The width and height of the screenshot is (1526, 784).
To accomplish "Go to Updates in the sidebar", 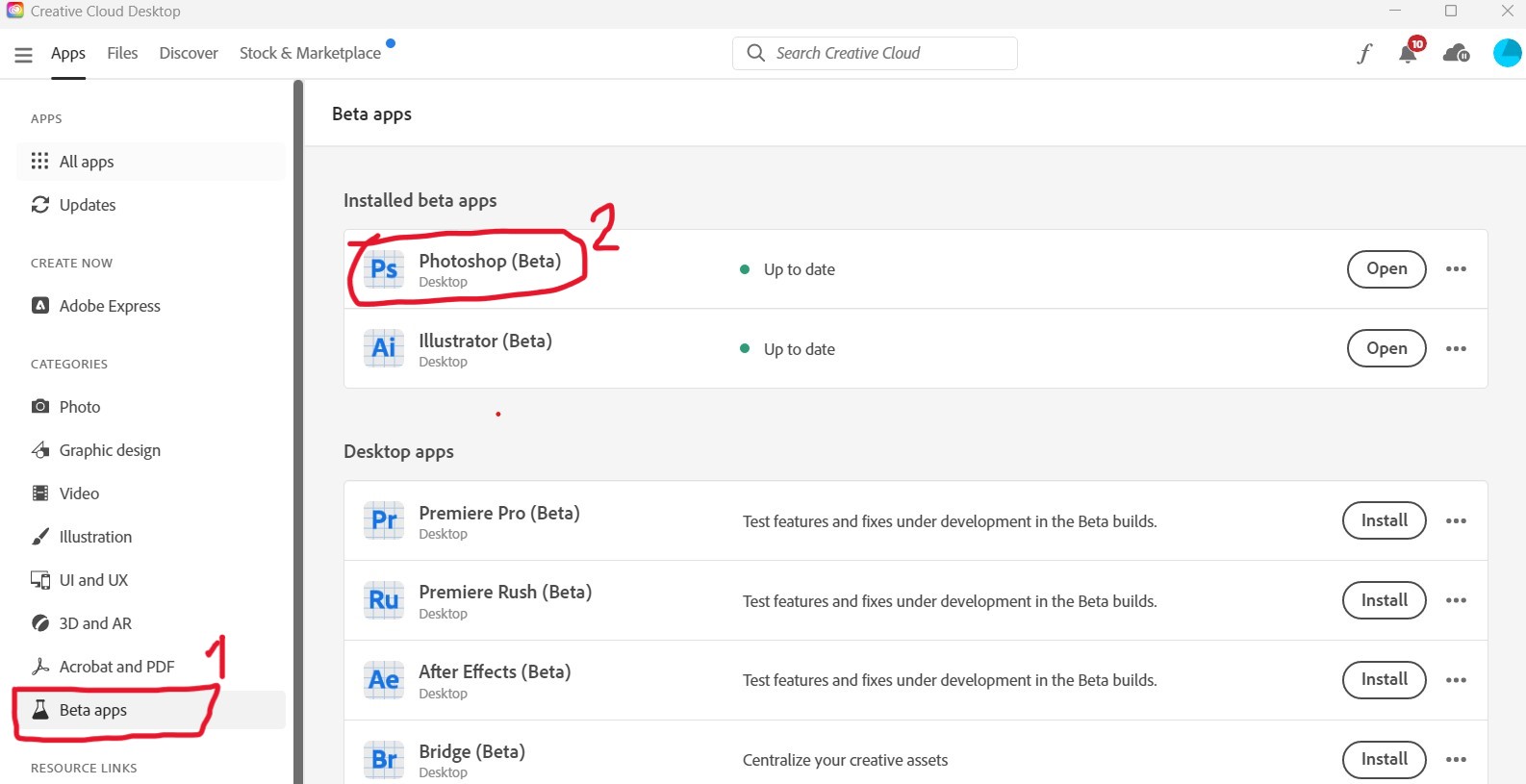I will click(x=88, y=205).
